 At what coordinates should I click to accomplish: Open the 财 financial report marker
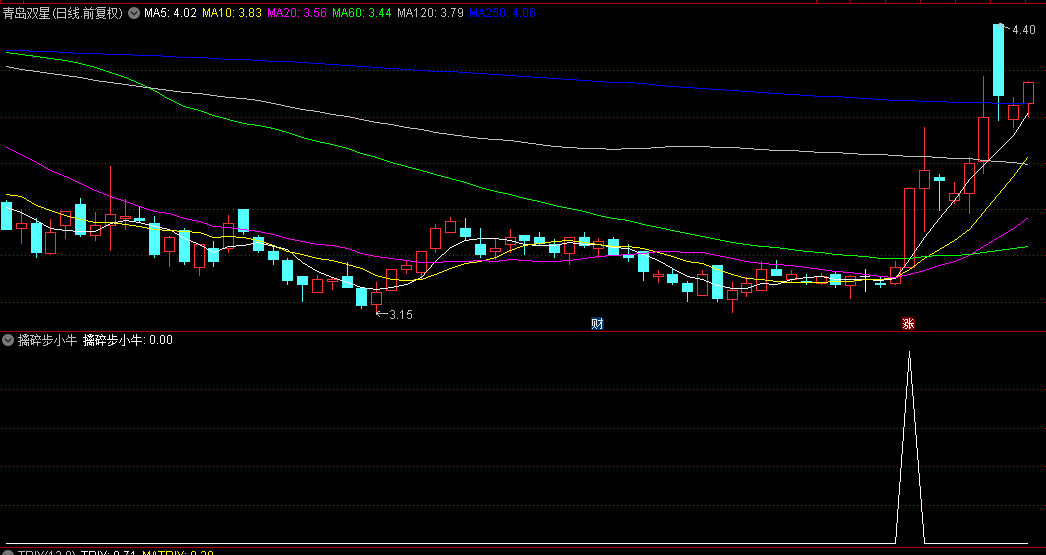coord(597,324)
